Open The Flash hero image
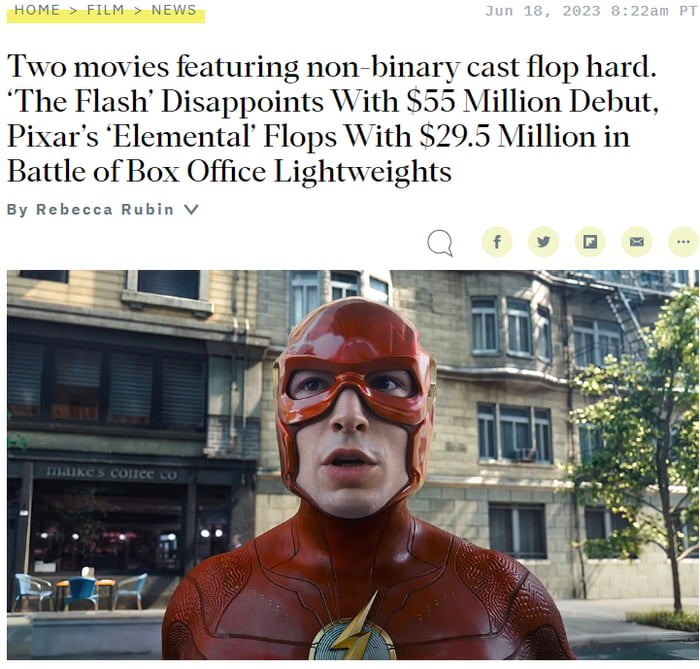This screenshot has width=700, height=669. (353, 465)
